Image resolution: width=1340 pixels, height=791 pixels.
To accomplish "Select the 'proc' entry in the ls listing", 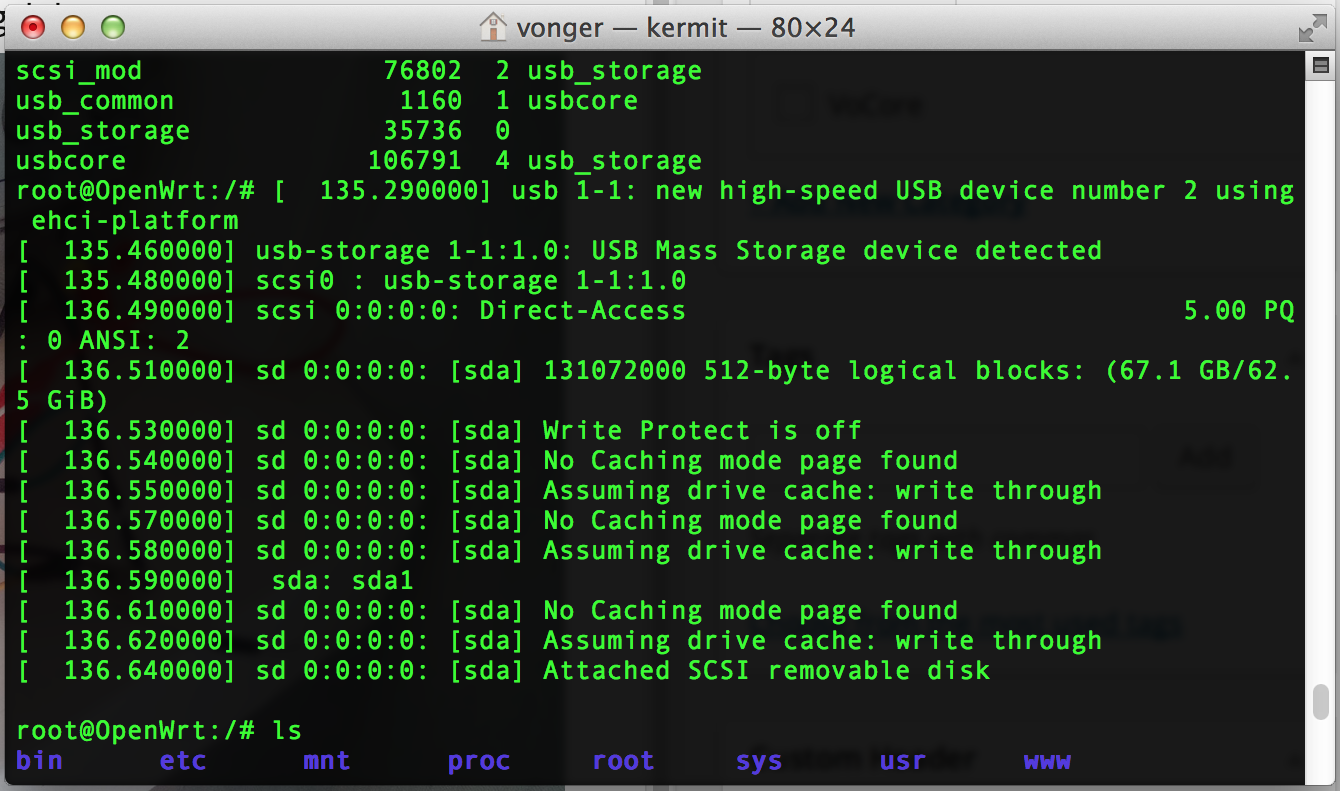I will pyautogui.click(x=479, y=760).
